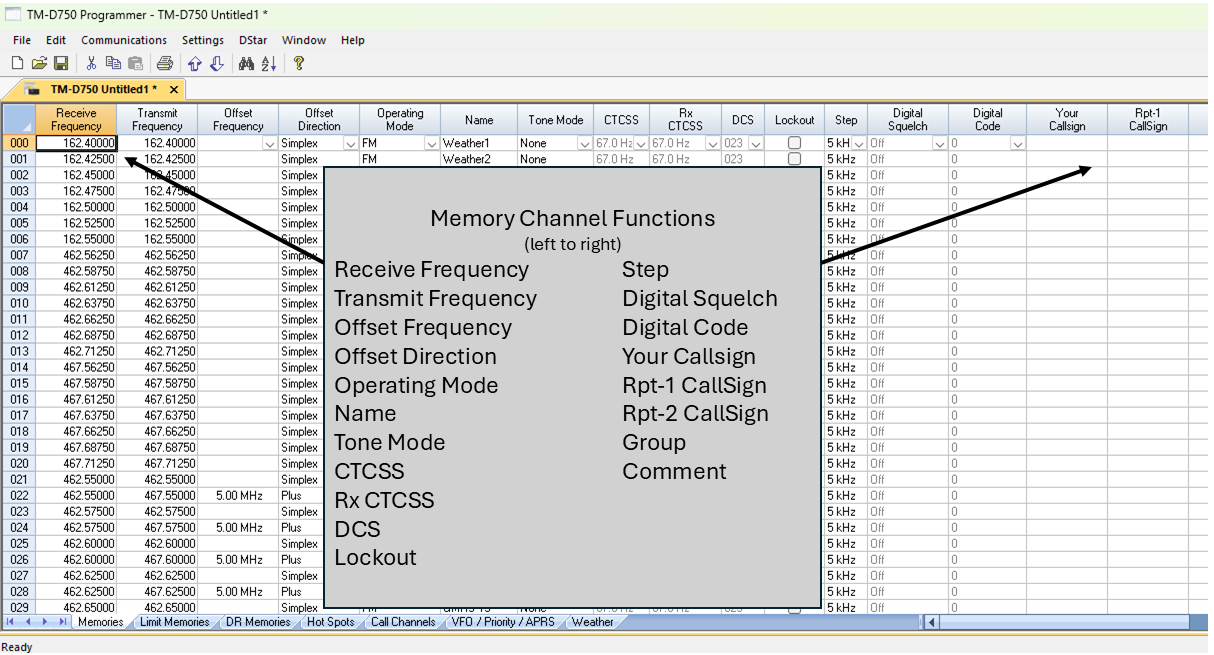Image resolution: width=1214 pixels, height=655 pixels.
Task: Go to the next sheet tab arrow
Action: point(45,622)
